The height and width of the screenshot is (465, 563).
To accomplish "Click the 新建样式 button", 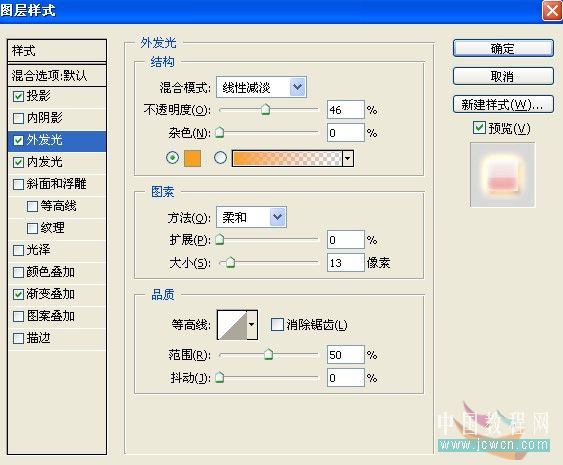I will pyautogui.click(x=503, y=104).
